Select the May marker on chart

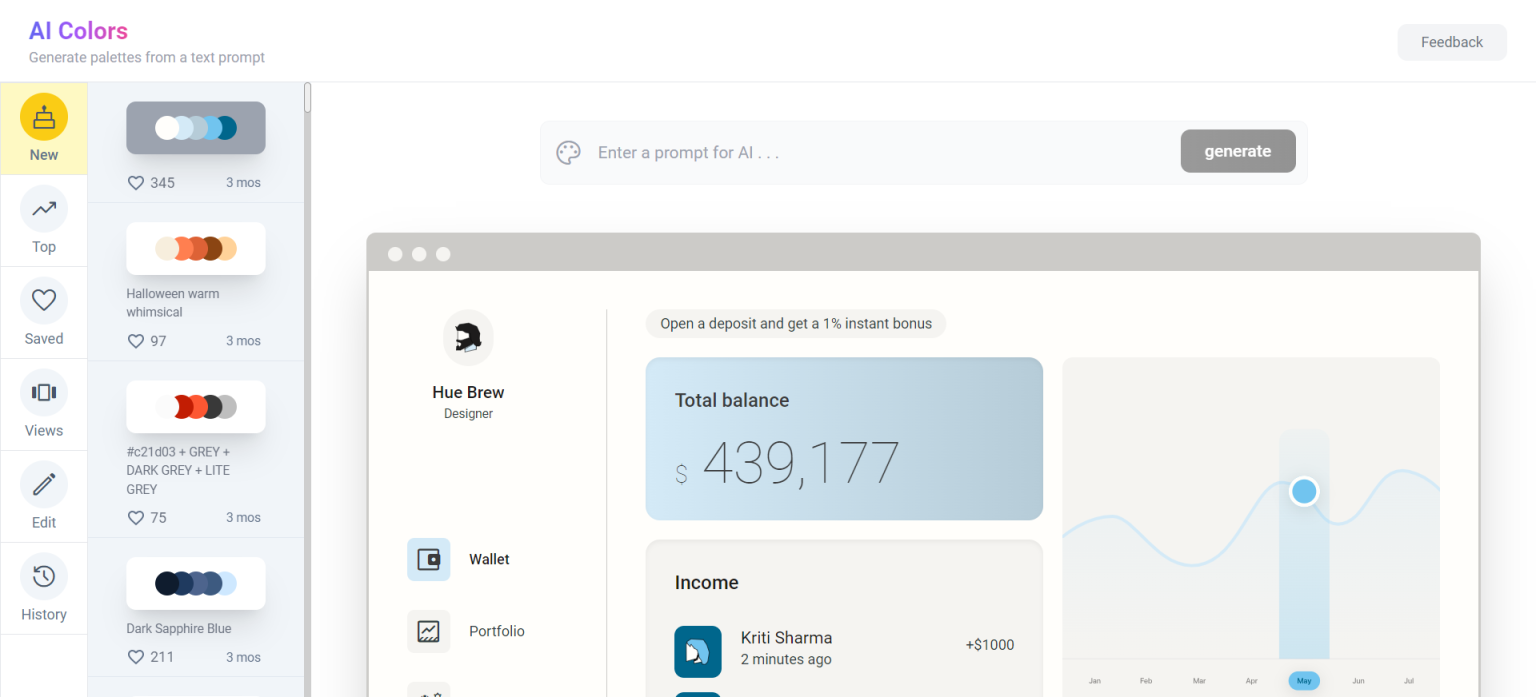coord(1303,681)
